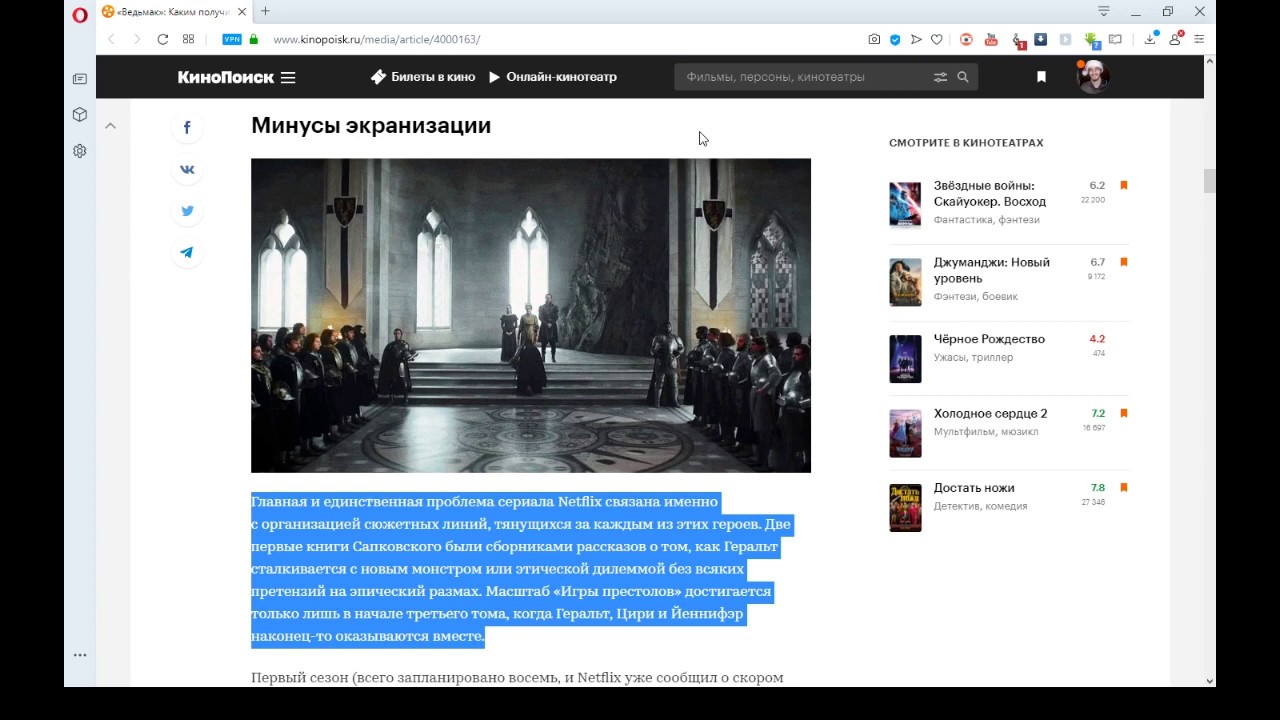Click the СМОТРИТЕ В КИНОТЕАТРАХ header
The width and height of the screenshot is (1280, 720).
[966, 143]
